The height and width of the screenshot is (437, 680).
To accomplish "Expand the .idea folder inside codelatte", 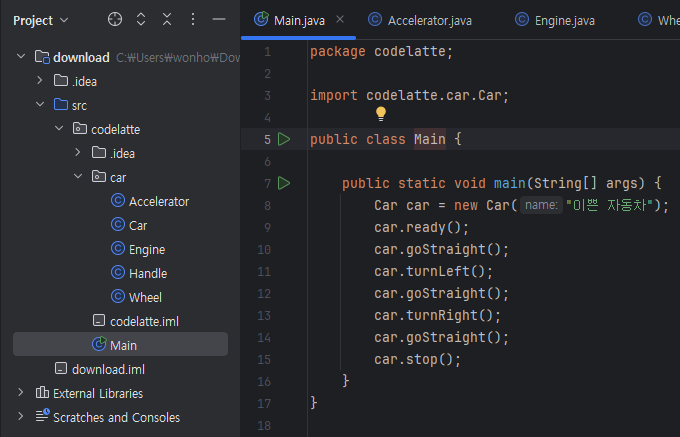I will point(78,153).
